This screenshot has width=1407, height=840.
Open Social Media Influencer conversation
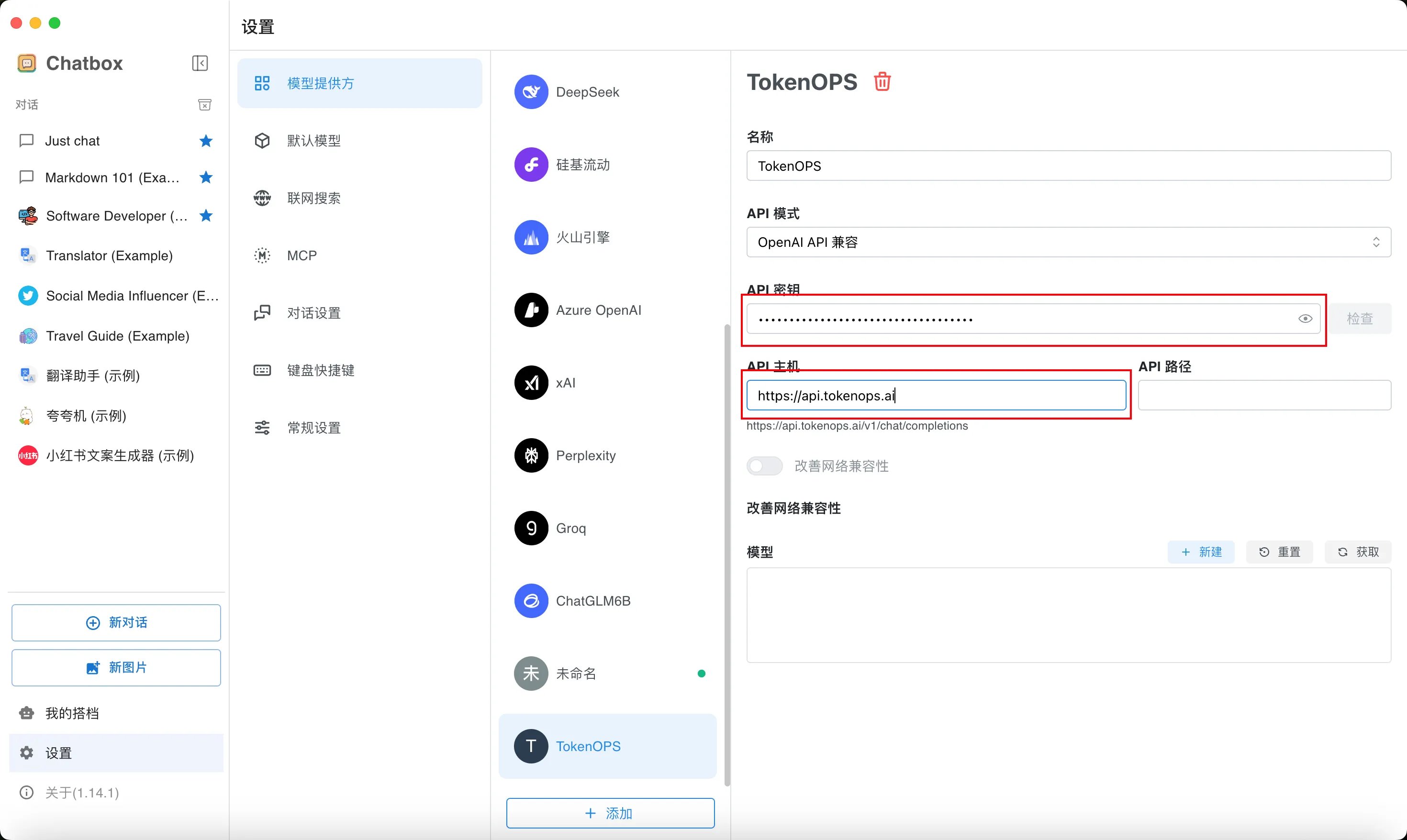point(116,296)
